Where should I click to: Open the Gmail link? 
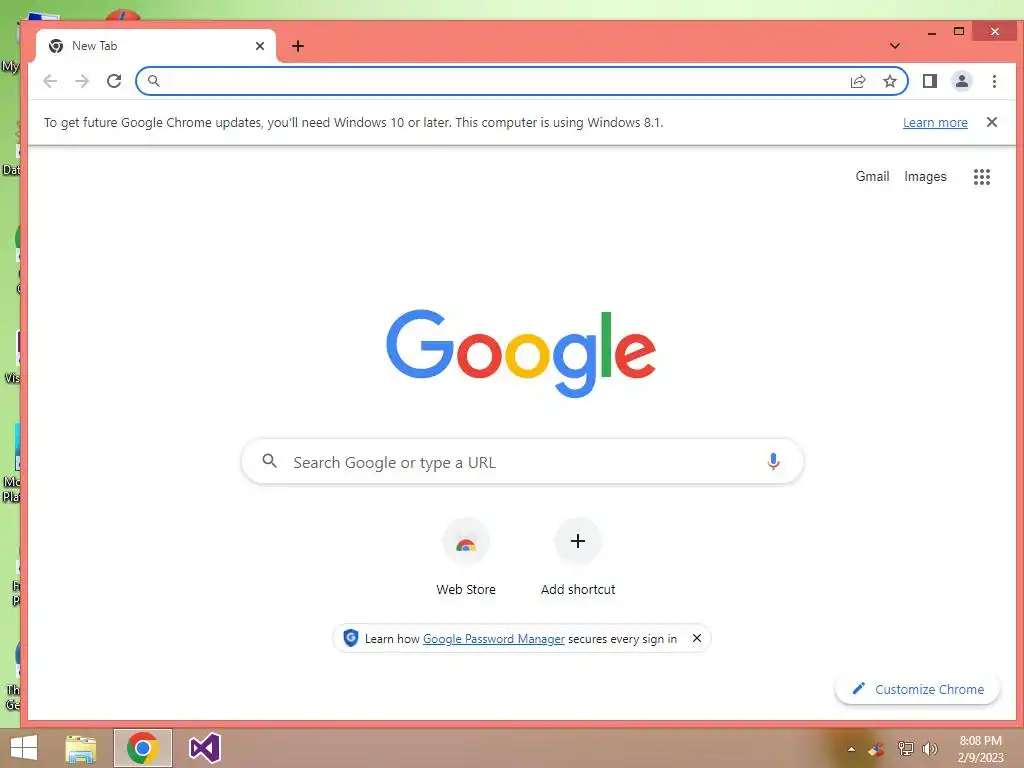[x=872, y=176]
